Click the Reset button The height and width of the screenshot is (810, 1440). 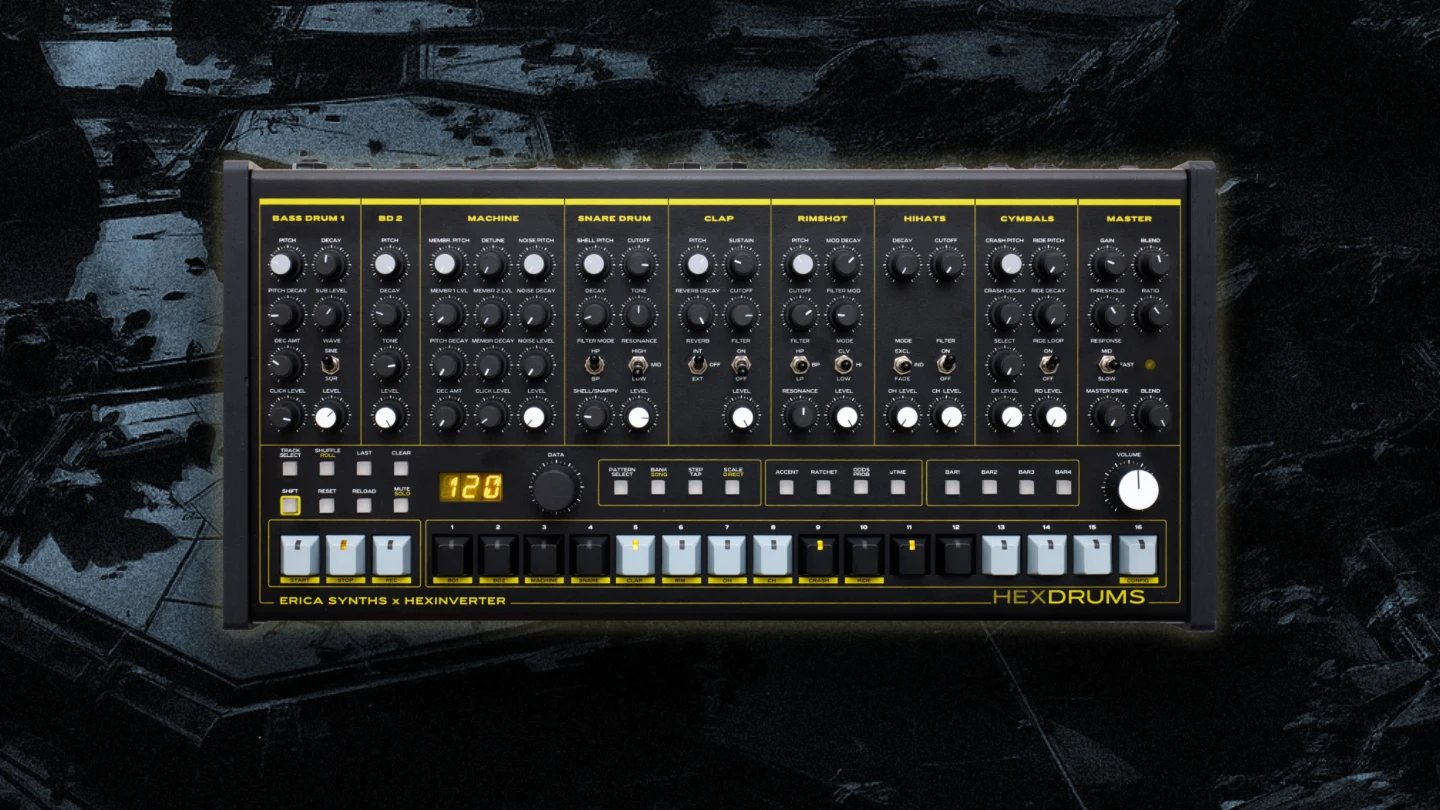tap(327, 505)
